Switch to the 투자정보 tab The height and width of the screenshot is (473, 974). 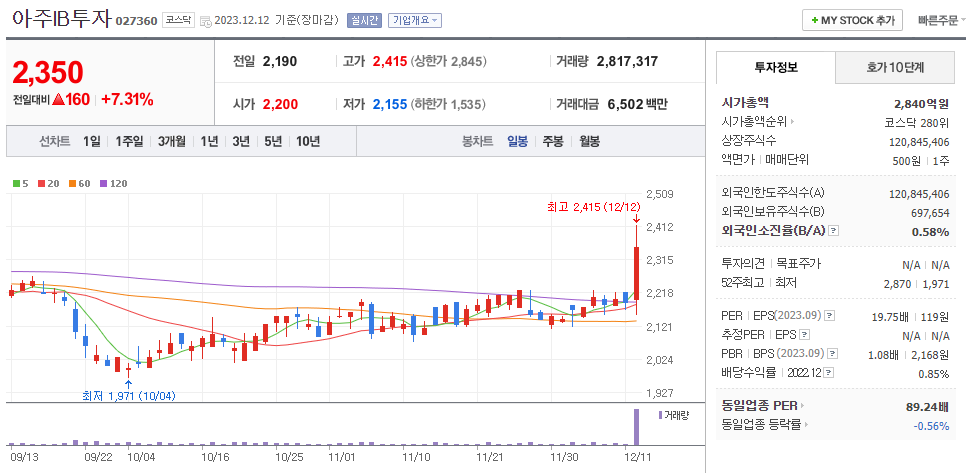pos(776,67)
